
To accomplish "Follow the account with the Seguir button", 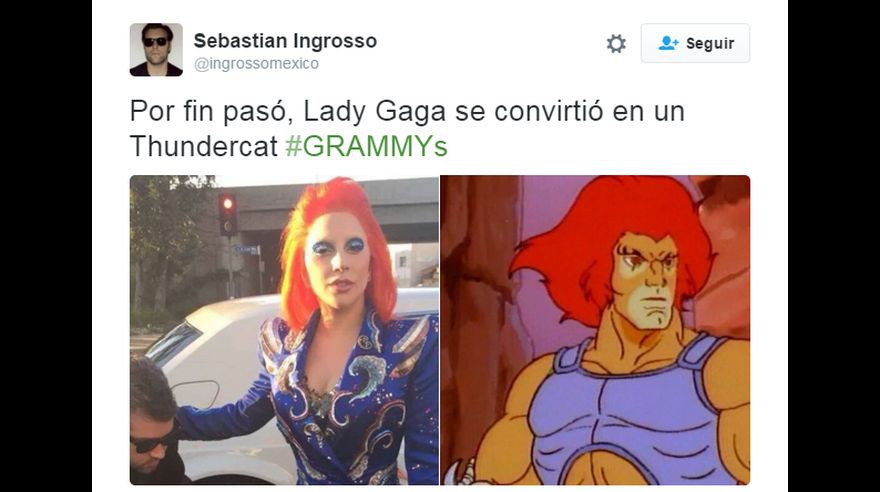I will click(695, 43).
